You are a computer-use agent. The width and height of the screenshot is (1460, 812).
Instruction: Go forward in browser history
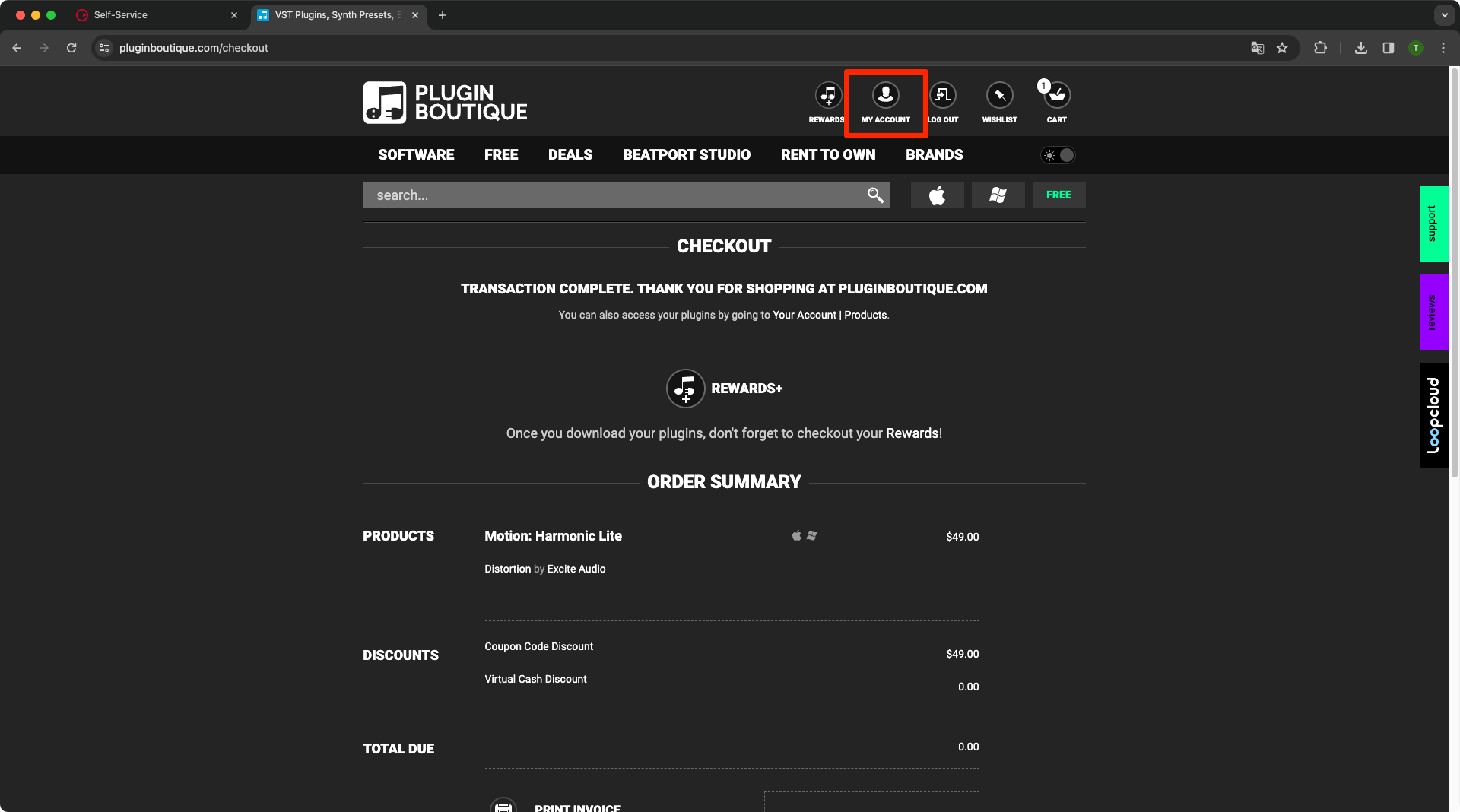(x=44, y=48)
